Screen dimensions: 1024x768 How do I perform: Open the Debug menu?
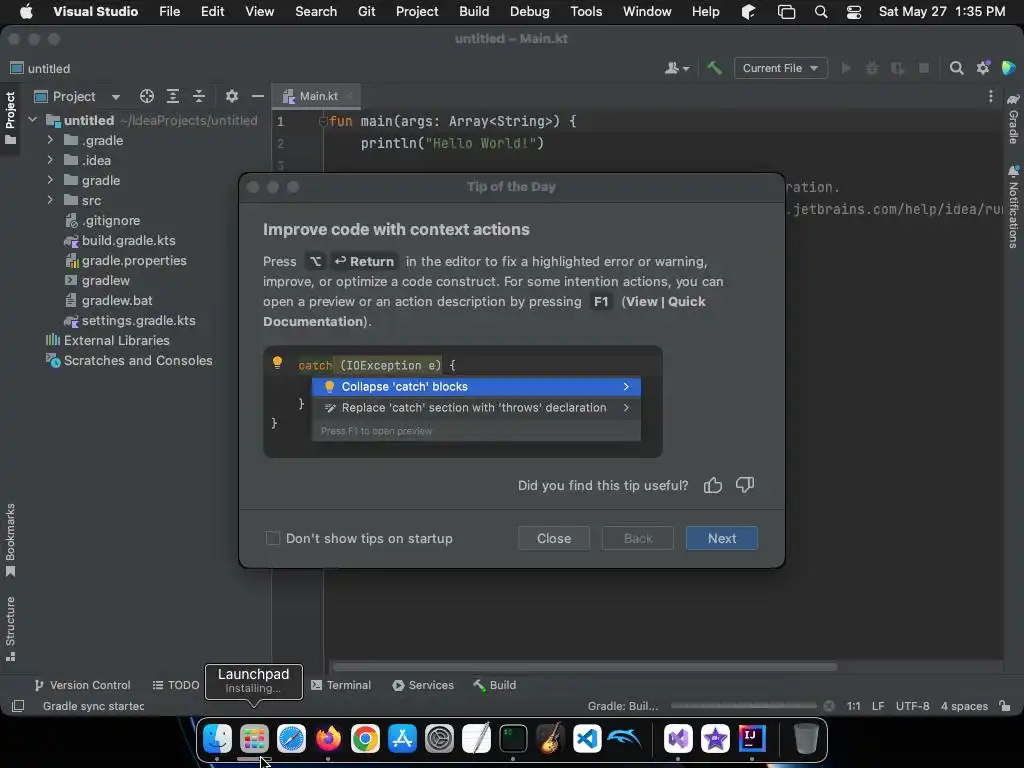530,11
